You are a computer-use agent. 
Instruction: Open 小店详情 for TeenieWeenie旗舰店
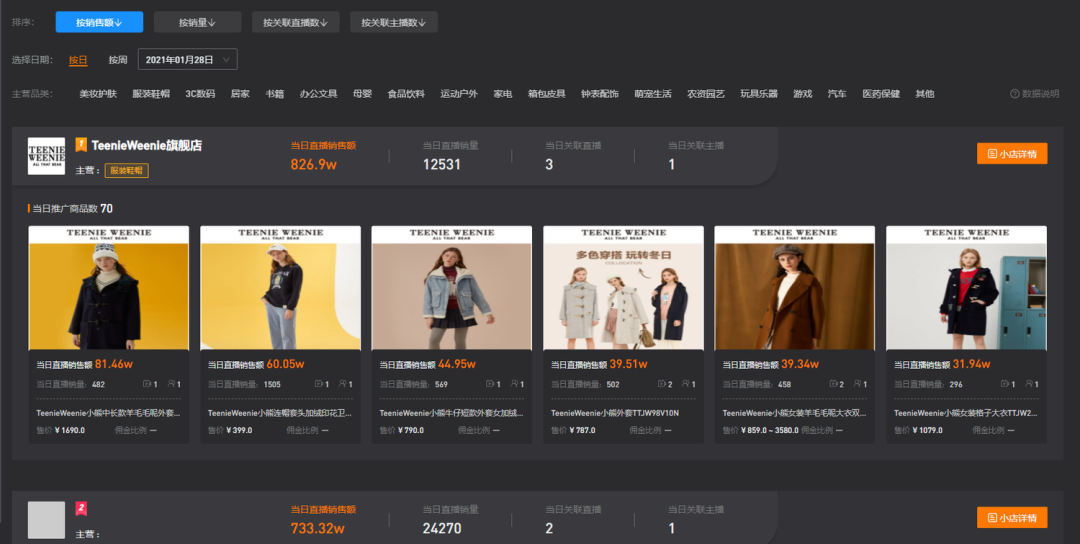coord(1012,154)
